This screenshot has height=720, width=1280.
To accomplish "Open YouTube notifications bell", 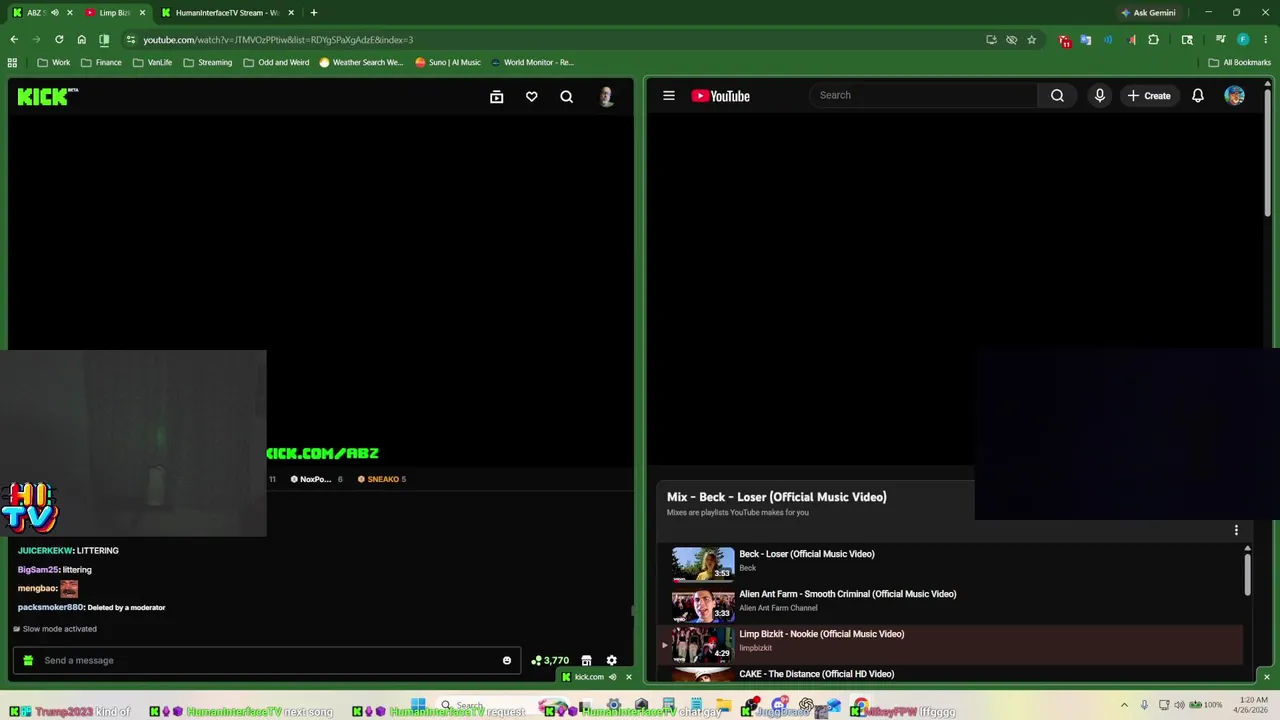I will click(x=1198, y=96).
